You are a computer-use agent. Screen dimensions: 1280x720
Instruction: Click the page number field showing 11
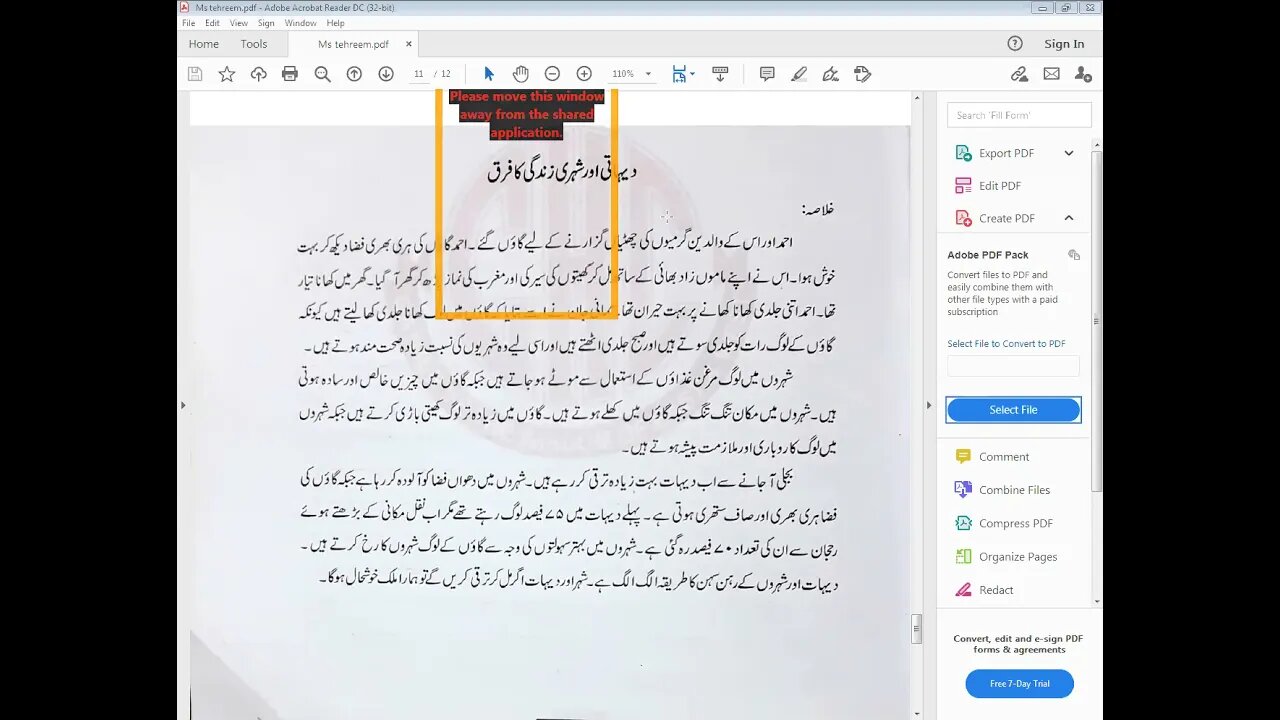point(419,74)
